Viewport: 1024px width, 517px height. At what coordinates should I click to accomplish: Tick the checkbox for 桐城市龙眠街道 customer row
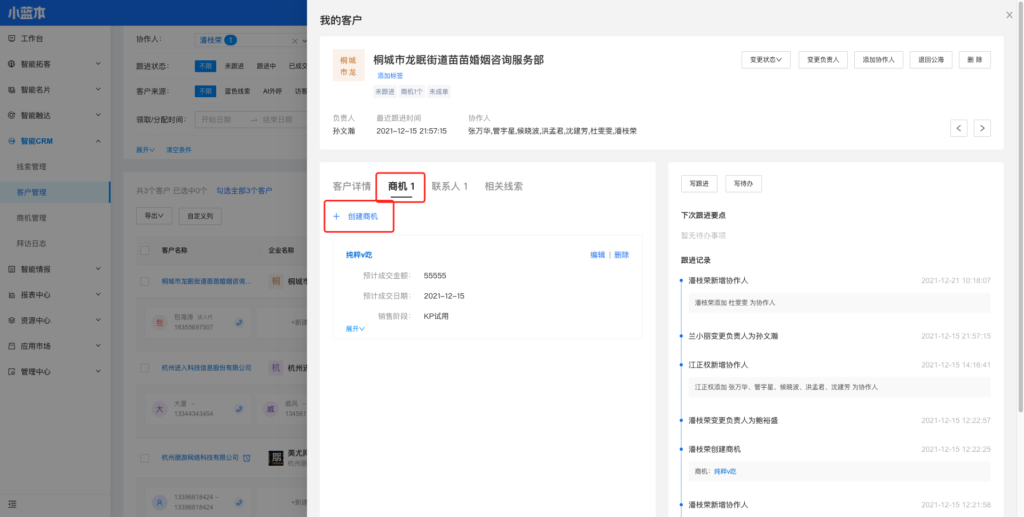144,282
